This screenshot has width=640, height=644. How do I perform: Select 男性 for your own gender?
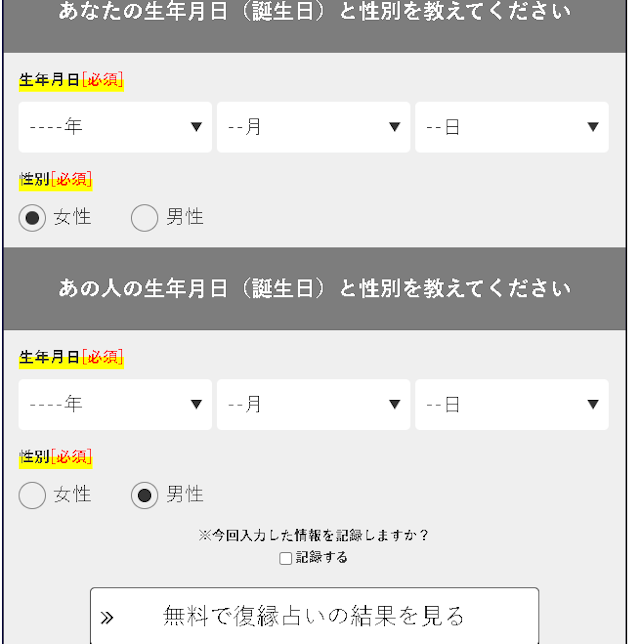pos(145,217)
